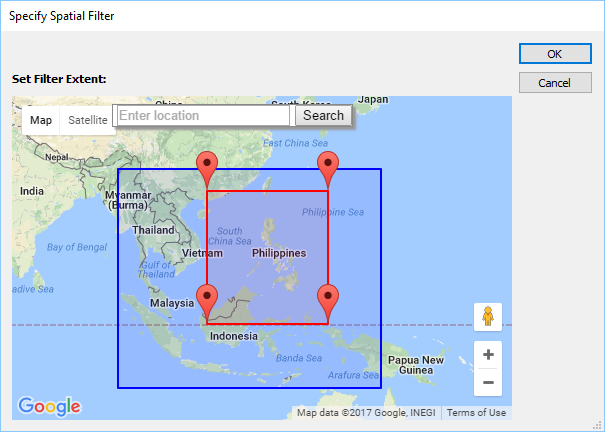Focus the Enter location field
The width and height of the screenshot is (605, 432).
point(204,115)
